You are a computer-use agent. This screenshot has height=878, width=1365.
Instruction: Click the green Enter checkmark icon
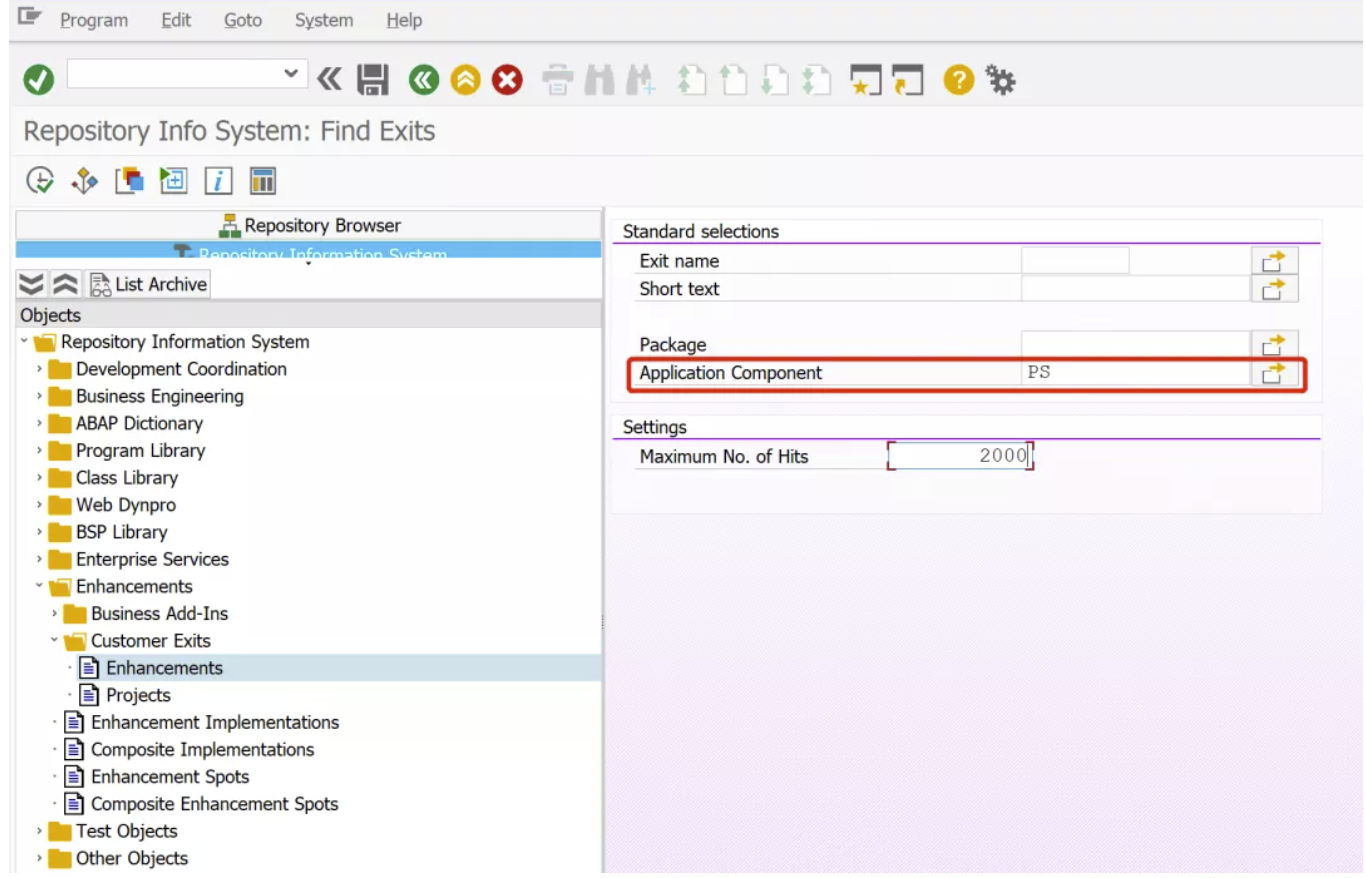pyautogui.click(x=39, y=80)
